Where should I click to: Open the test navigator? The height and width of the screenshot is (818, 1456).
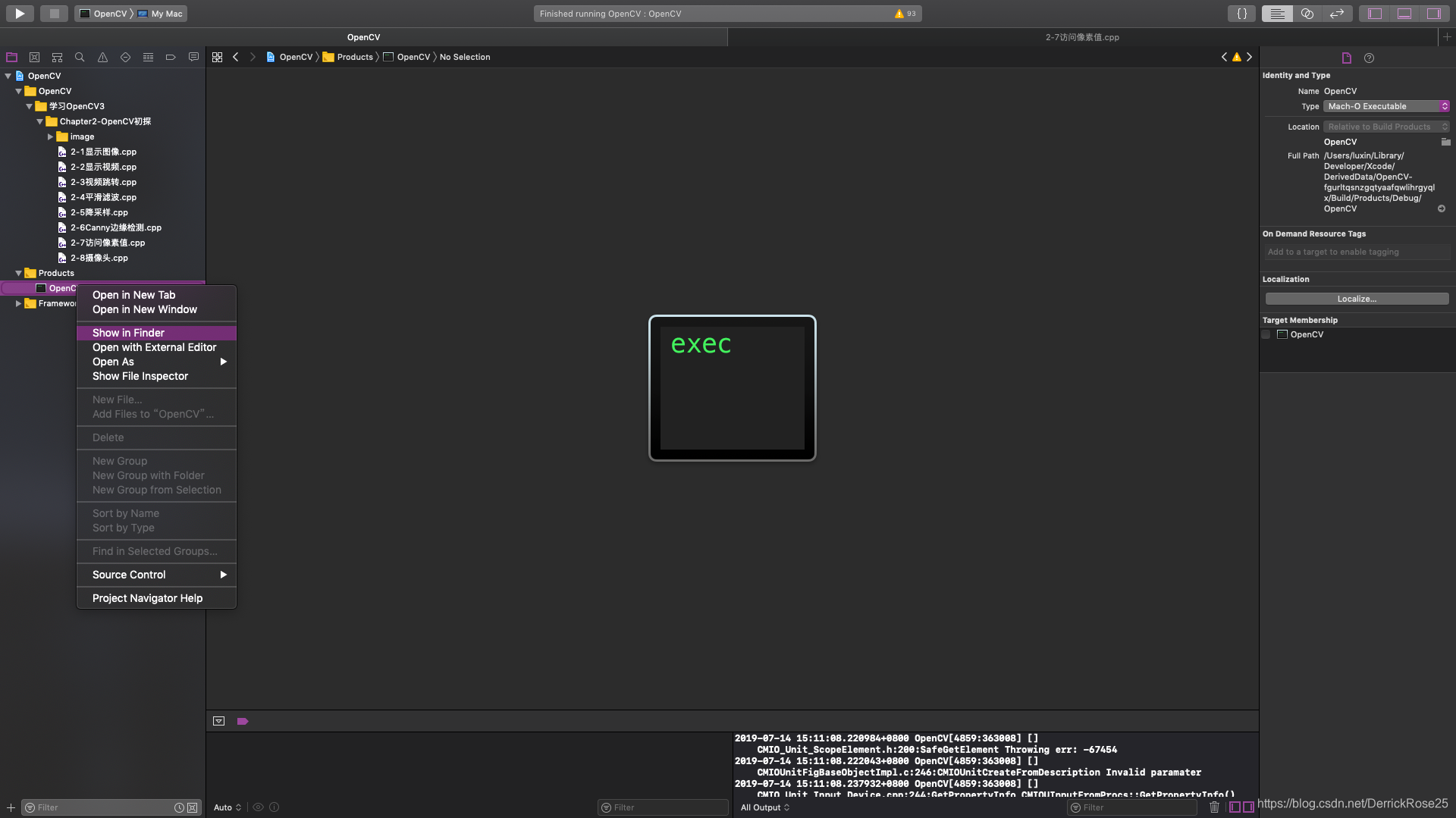[125, 57]
